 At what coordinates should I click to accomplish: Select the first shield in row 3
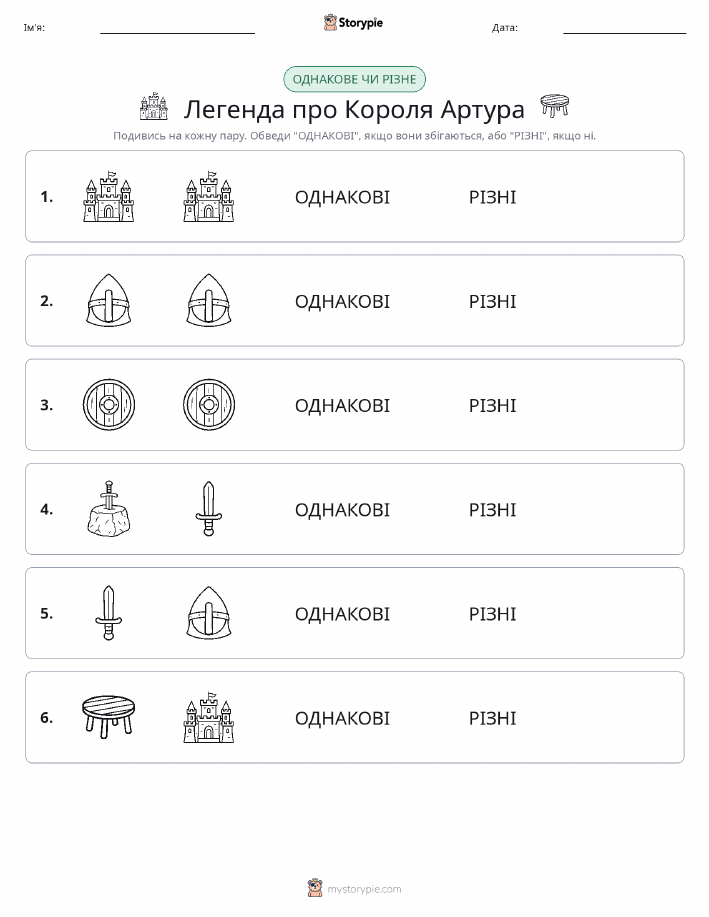[109, 405]
